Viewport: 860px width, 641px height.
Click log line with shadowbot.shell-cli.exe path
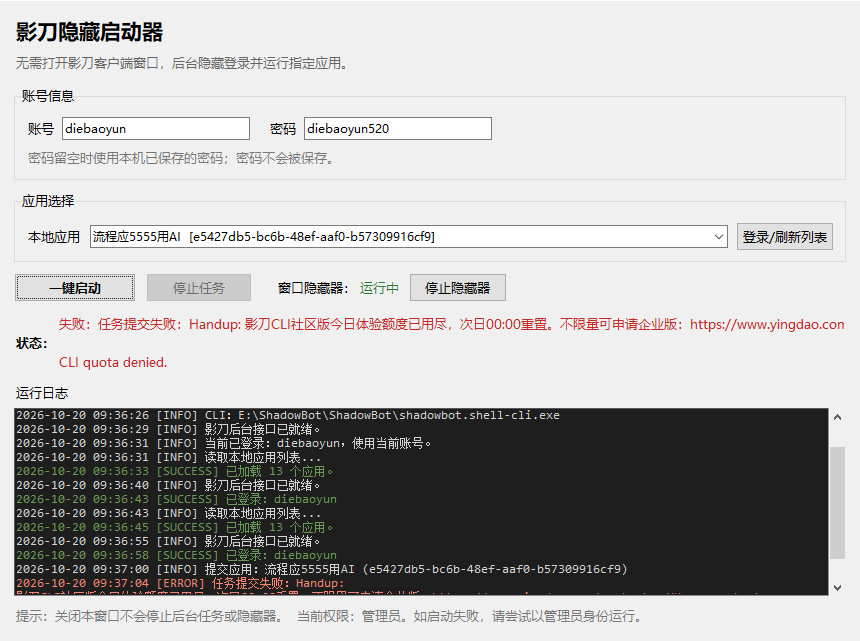[288, 415]
